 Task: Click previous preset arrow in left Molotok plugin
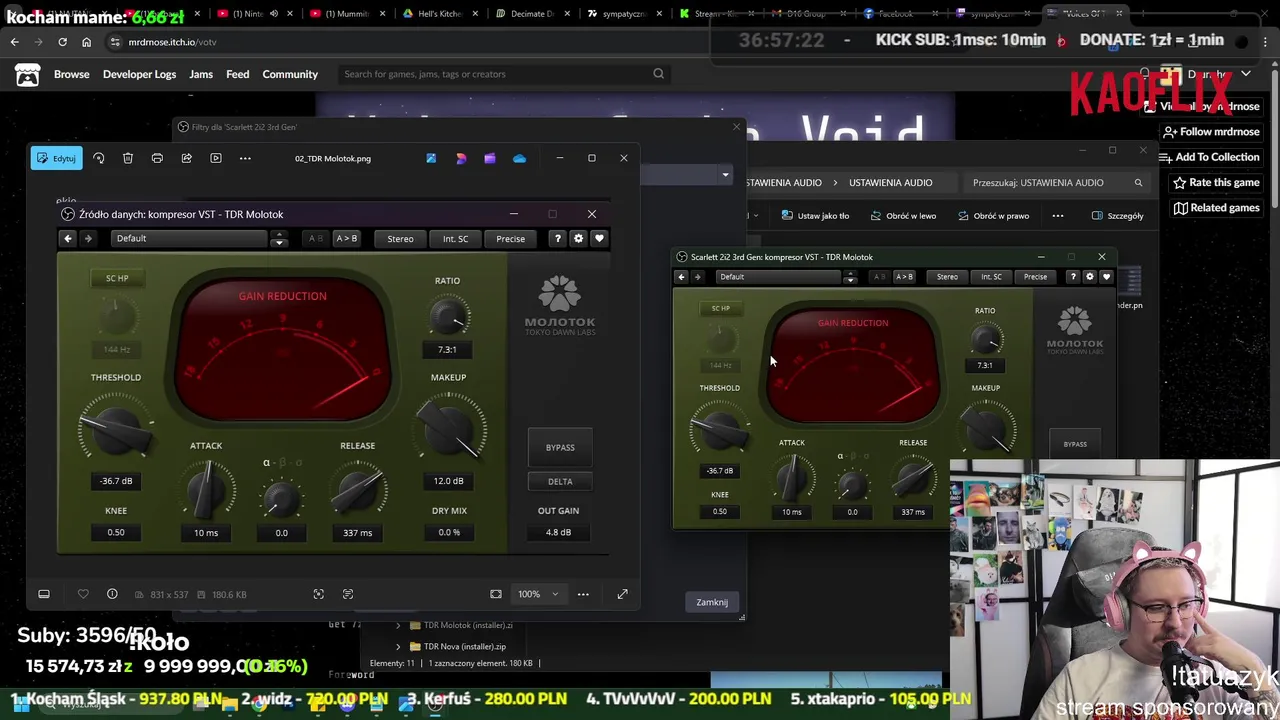68,238
